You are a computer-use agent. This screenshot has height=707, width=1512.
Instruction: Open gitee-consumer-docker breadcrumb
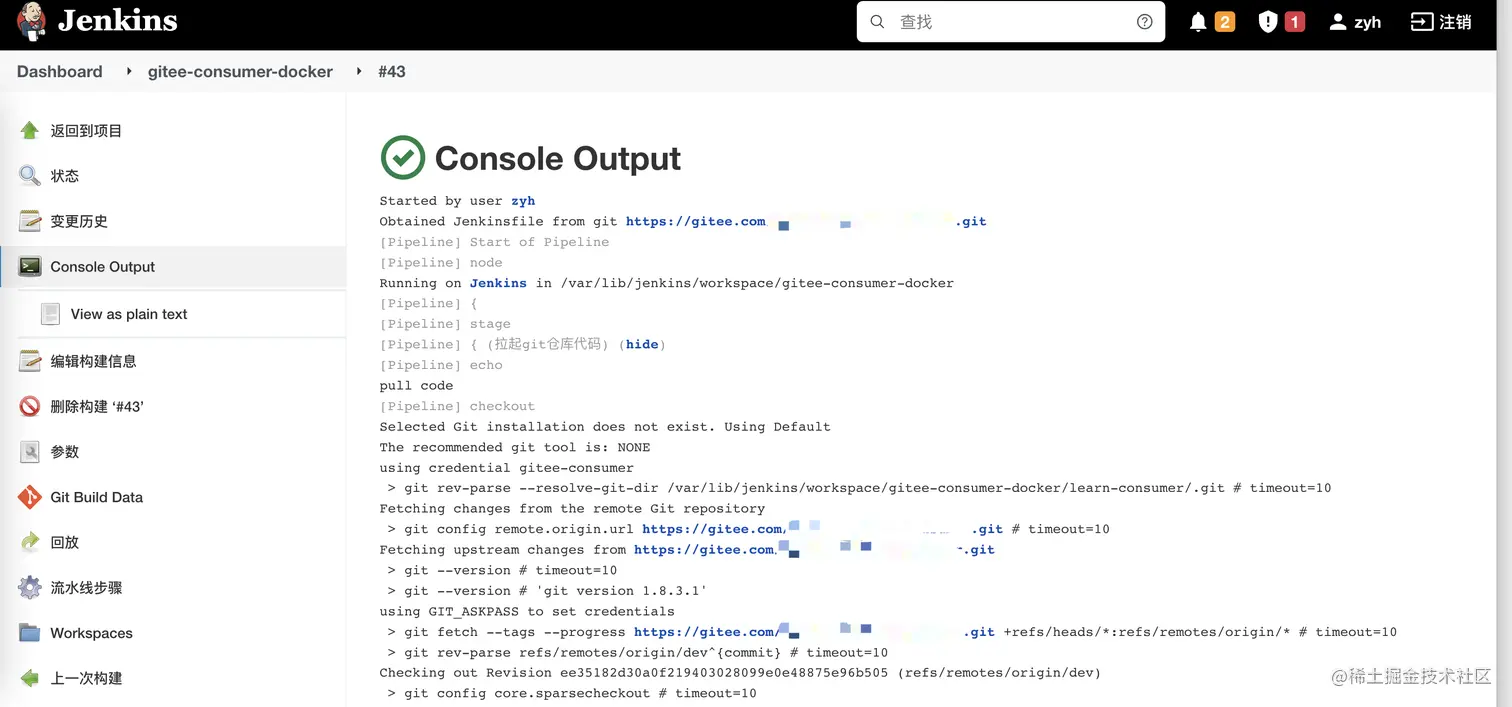click(x=240, y=72)
